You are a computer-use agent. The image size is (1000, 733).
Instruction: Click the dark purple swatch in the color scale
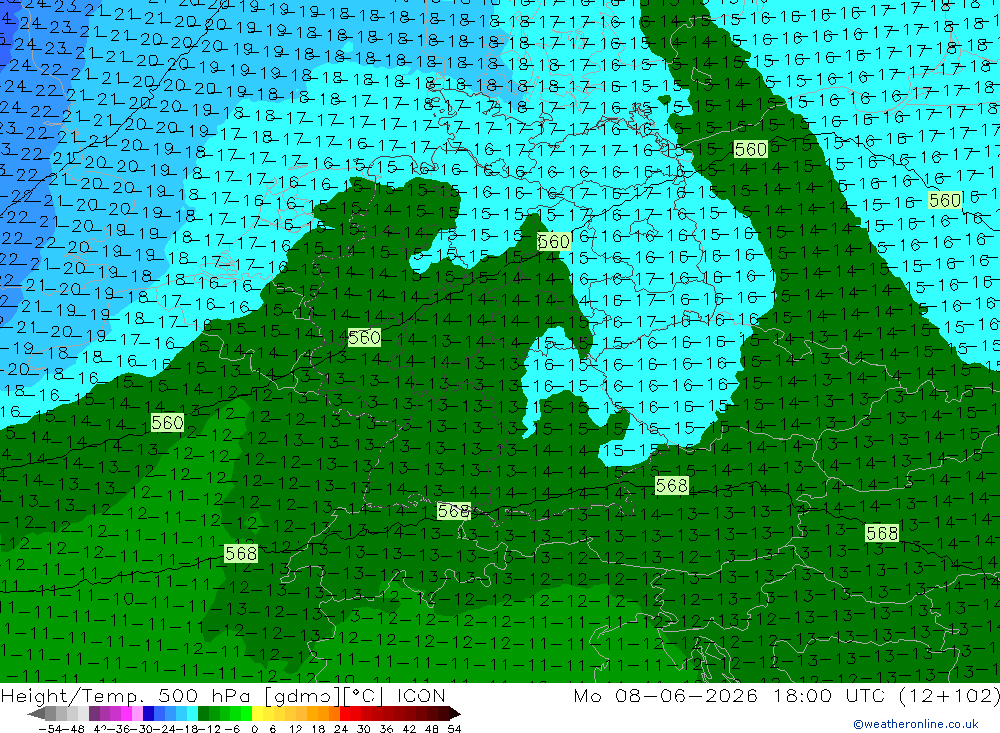(x=94, y=714)
